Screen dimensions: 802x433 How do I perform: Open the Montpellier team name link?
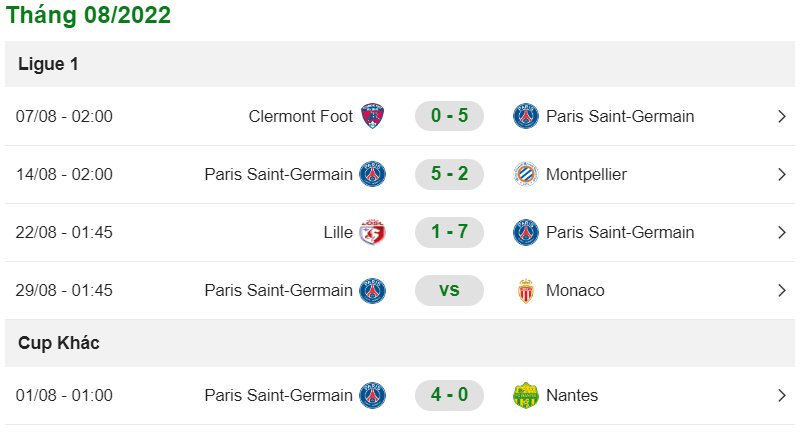coord(586,175)
